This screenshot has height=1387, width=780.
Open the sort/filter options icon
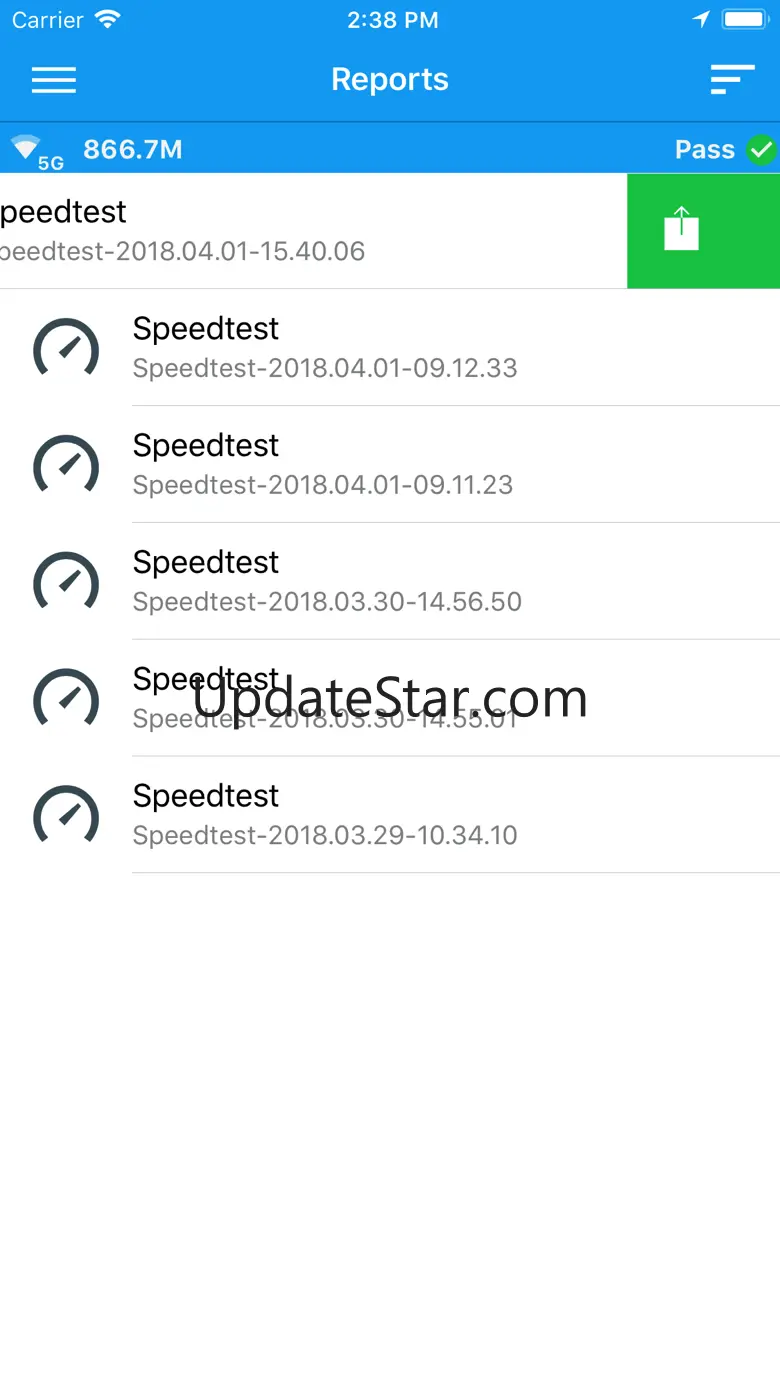pyautogui.click(x=732, y=80)
